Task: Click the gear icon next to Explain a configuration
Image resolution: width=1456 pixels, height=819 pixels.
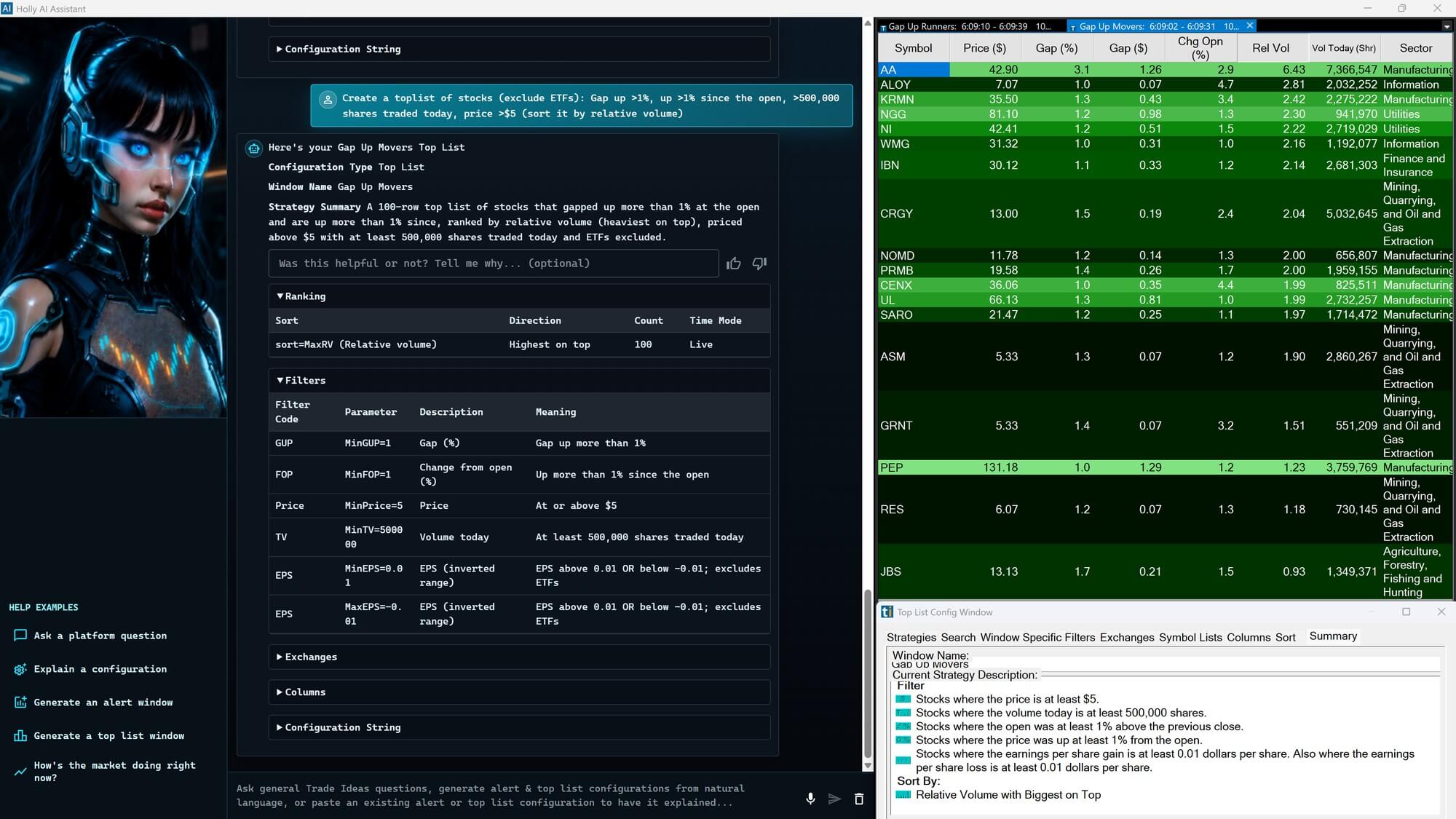Action: tap(20, 669)
